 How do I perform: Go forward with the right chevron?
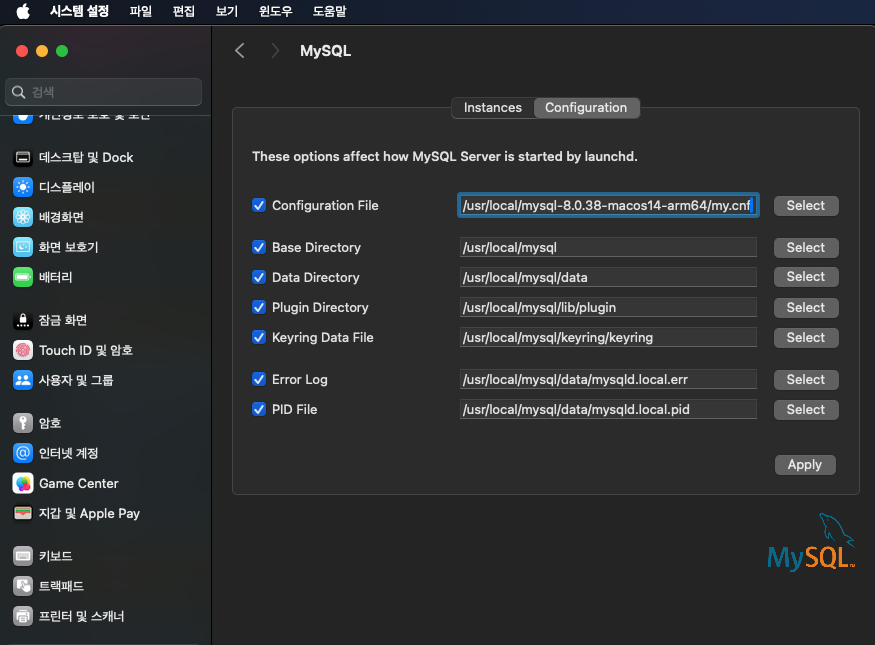click(275, 51)
